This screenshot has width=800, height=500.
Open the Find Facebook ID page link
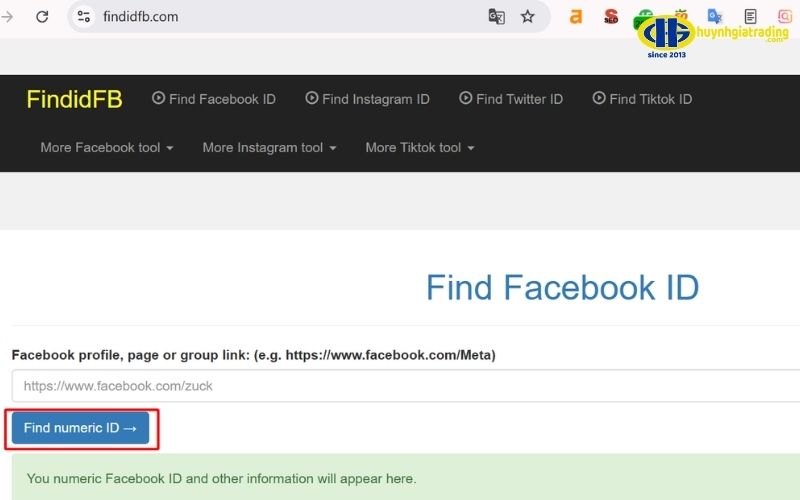click(x=214, y=99)
